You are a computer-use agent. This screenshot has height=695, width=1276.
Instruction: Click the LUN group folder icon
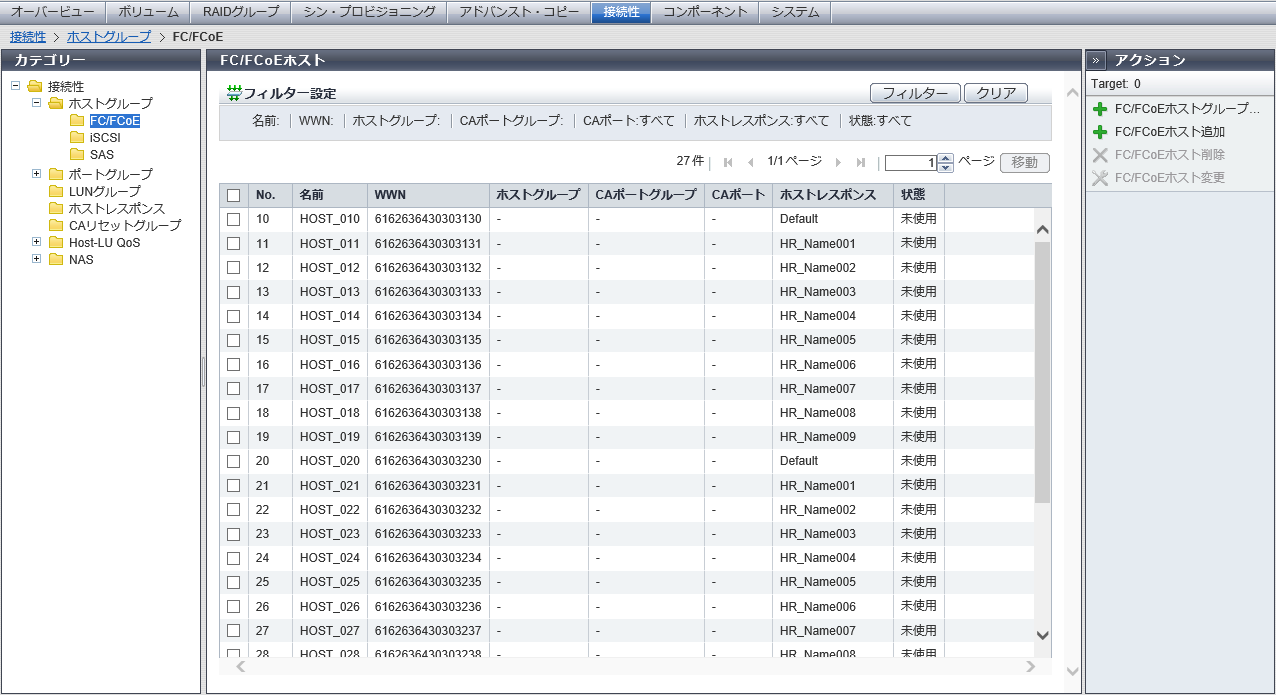coord(56,191)
